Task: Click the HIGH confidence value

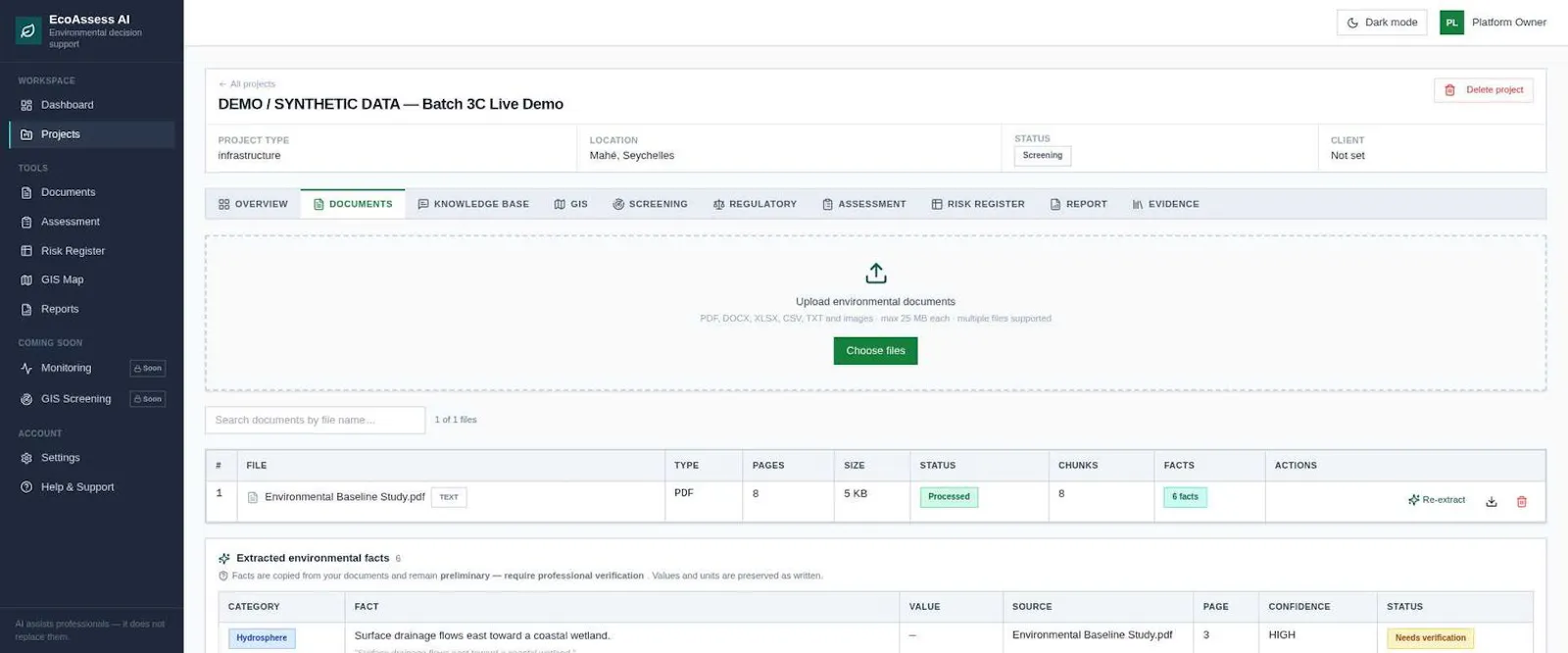Action: [1282, 634]
